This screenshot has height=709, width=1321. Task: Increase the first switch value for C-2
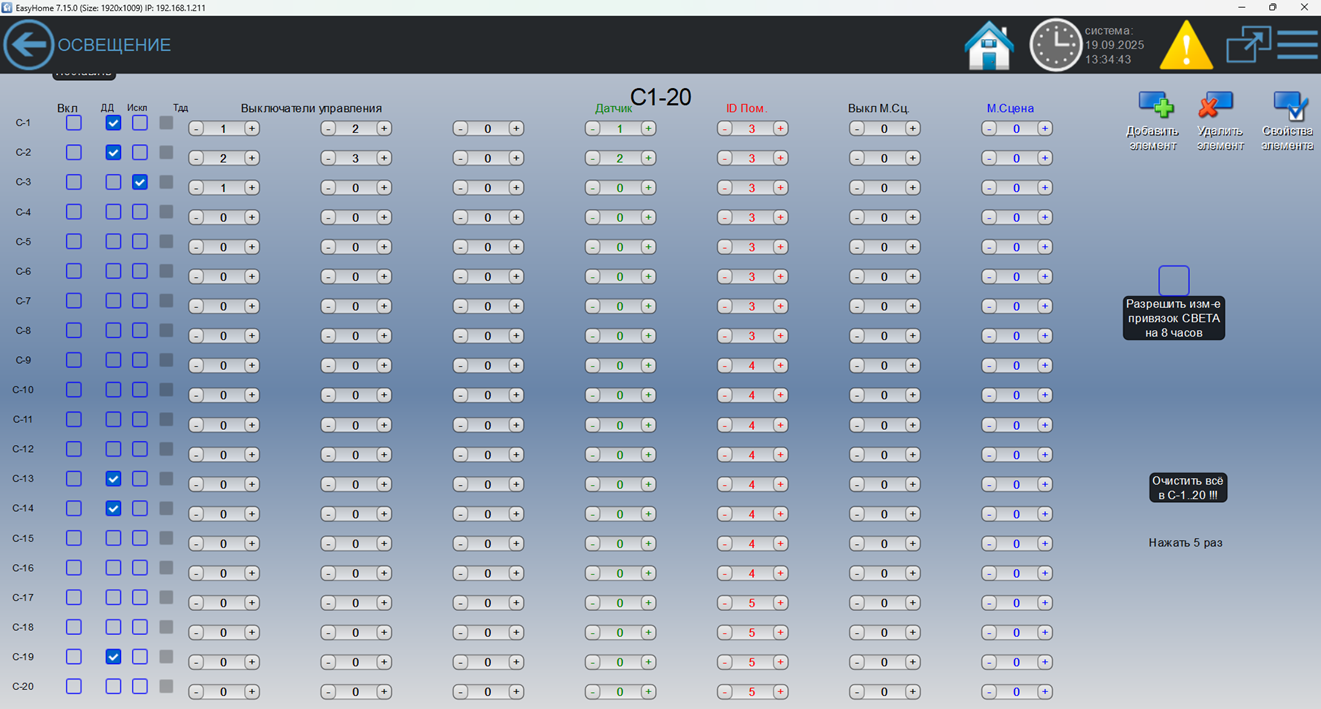(x=252, y=158)
